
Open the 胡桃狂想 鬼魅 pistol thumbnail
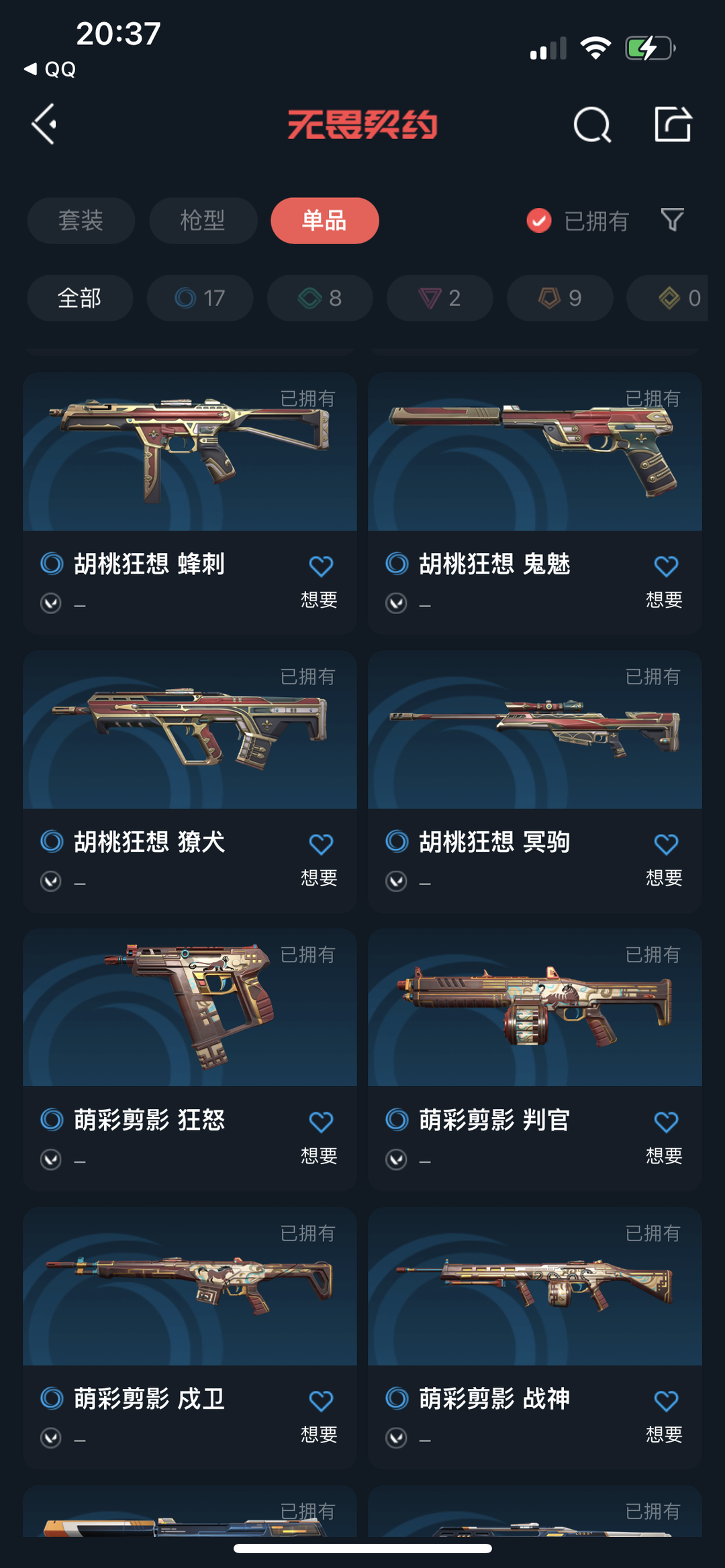click(x=535, y=452)
